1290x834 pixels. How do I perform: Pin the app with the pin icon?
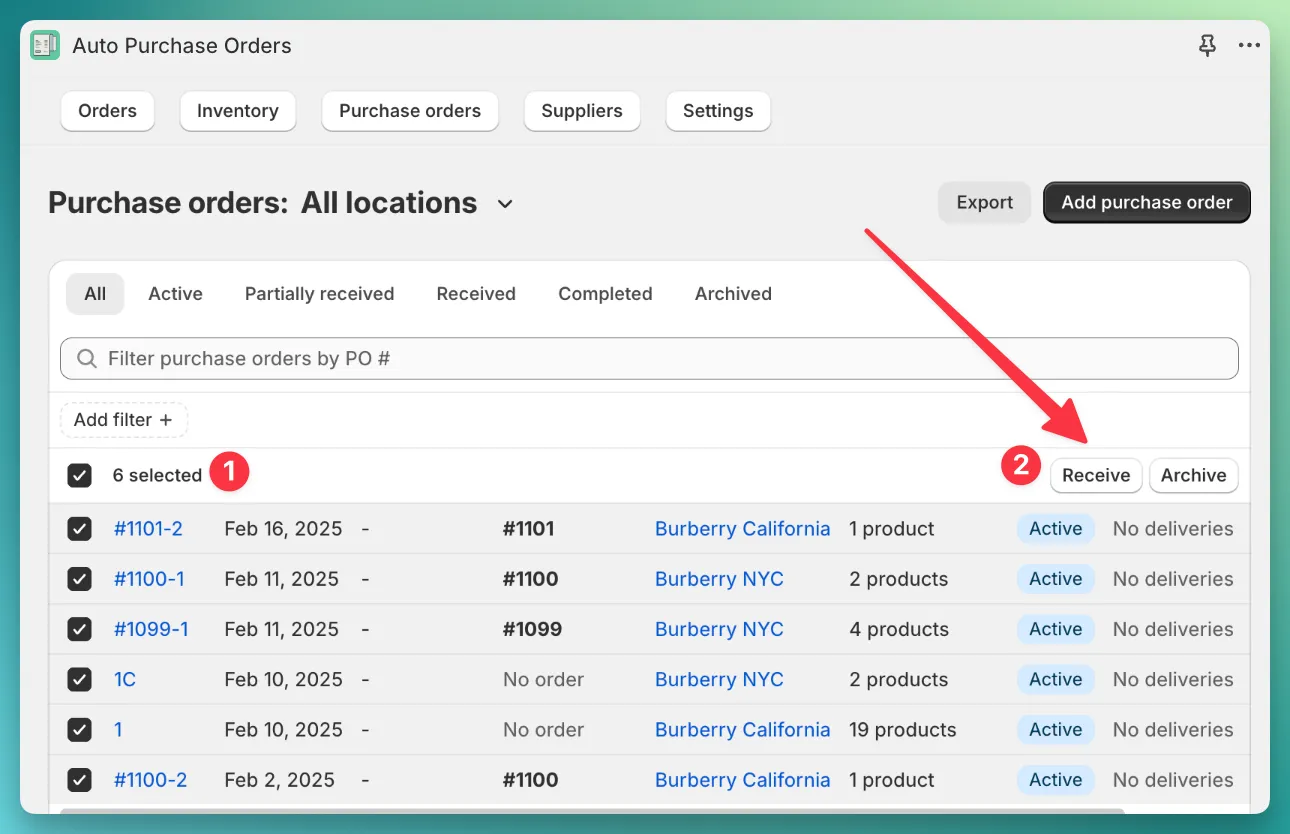[1207, 45]
